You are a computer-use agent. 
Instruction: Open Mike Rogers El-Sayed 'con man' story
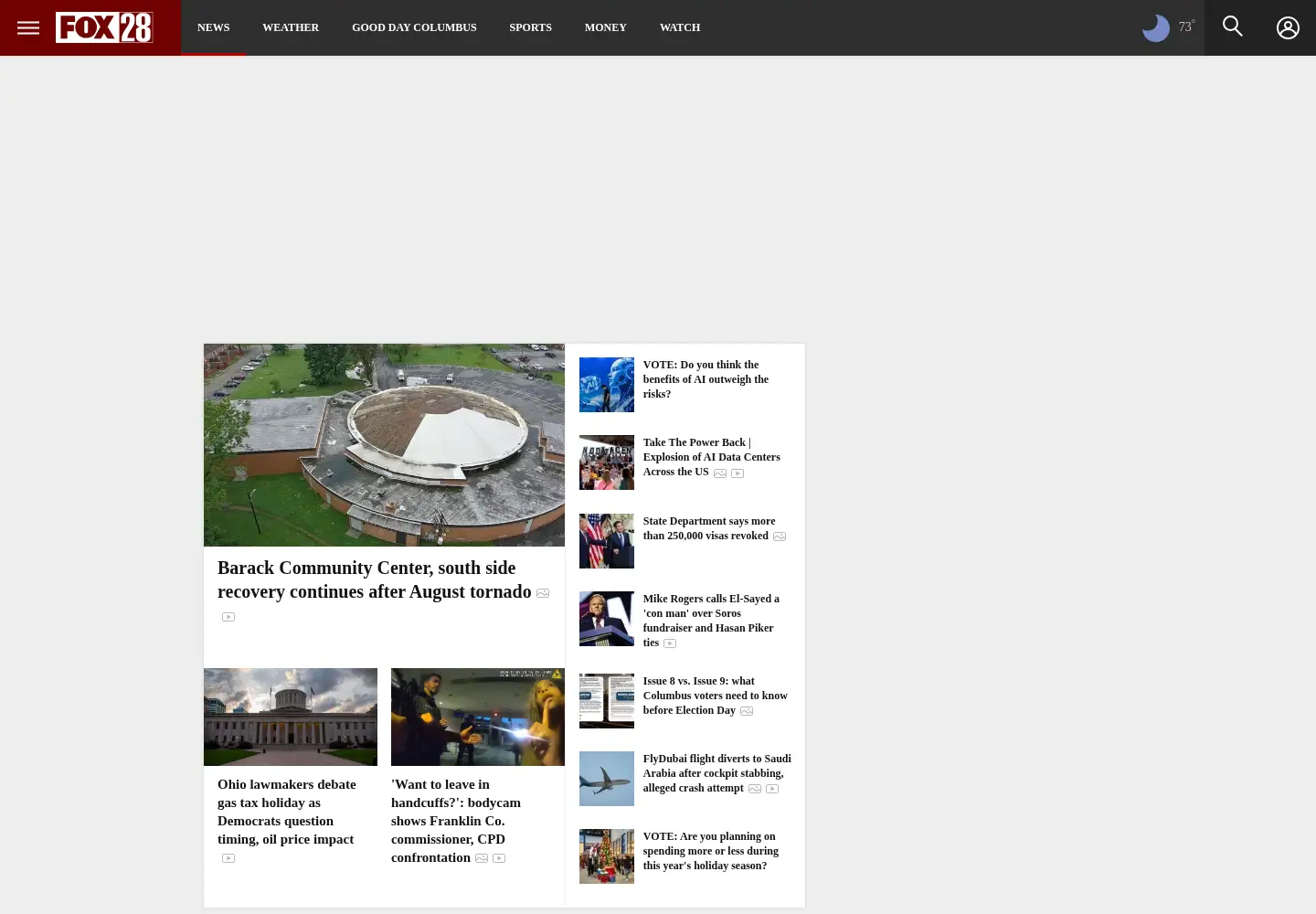point(711,621)
